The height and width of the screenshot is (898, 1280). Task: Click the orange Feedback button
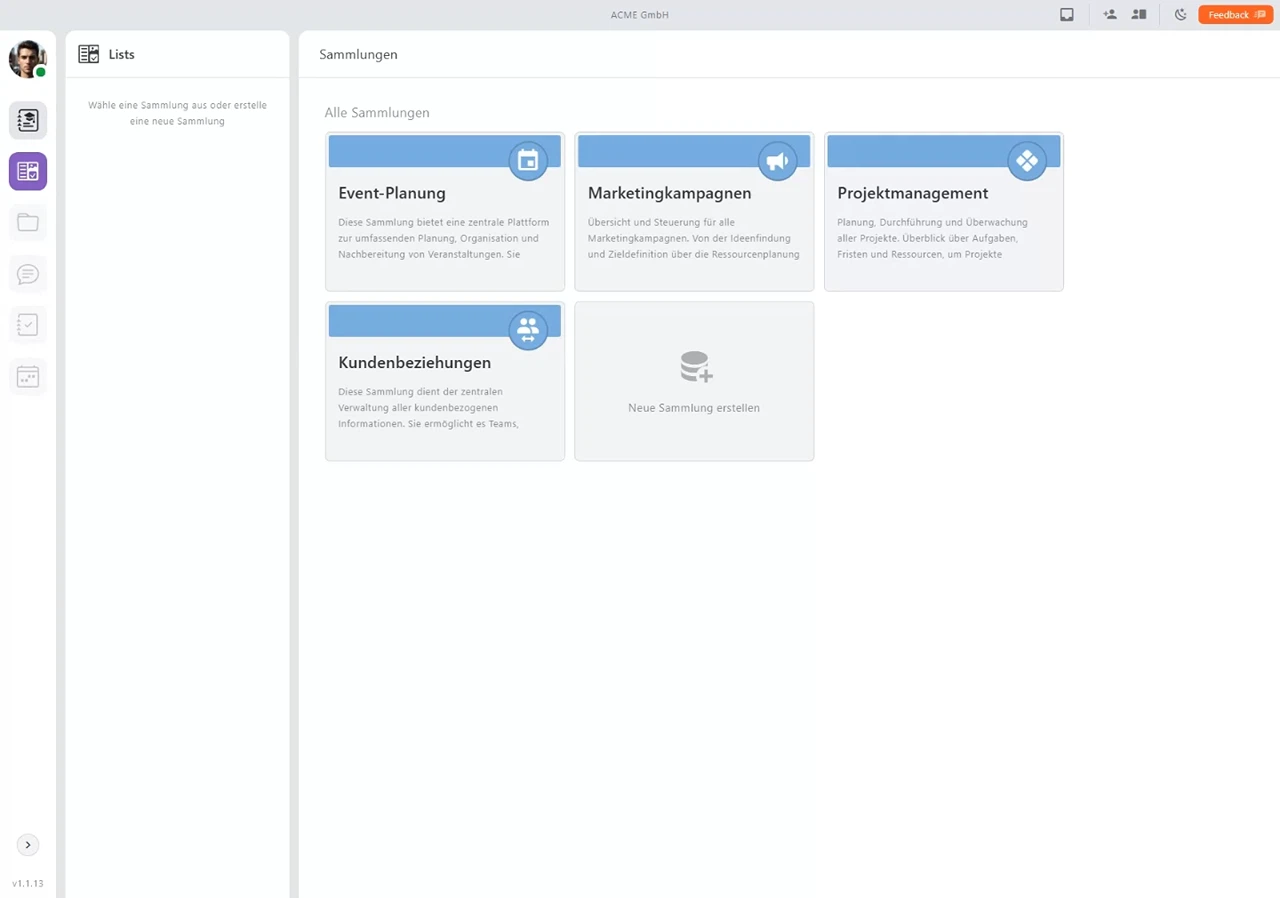tap(1235, 15)
